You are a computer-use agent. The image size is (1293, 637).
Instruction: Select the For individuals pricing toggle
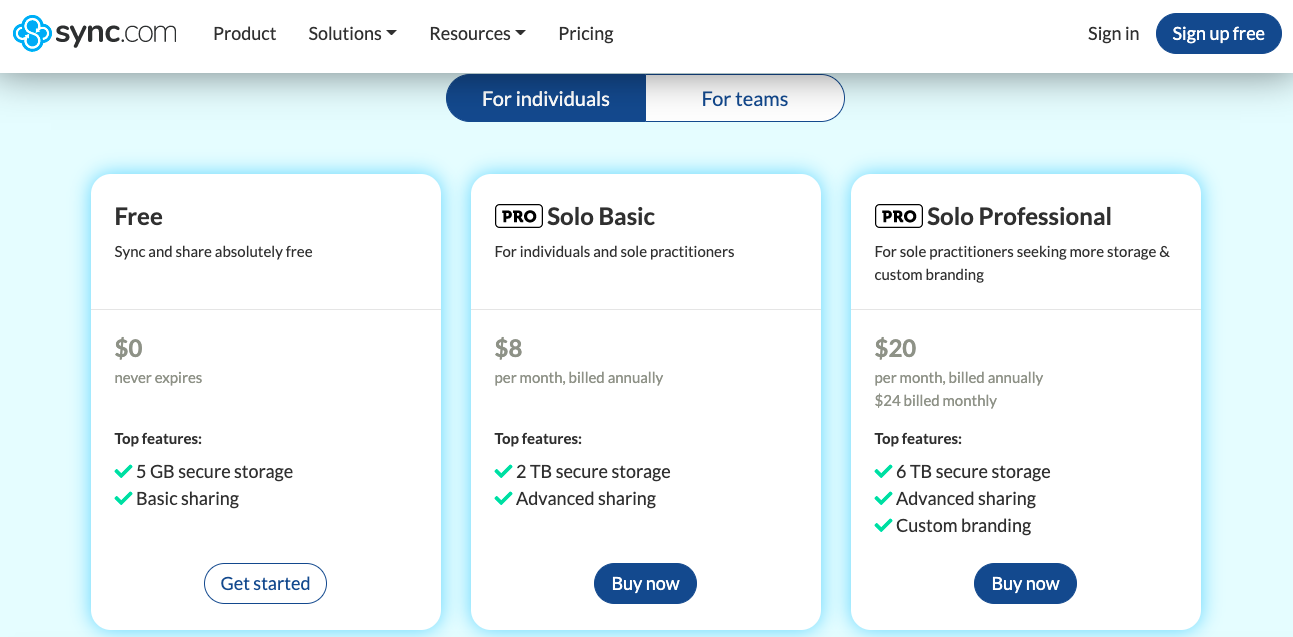point(546,99)
